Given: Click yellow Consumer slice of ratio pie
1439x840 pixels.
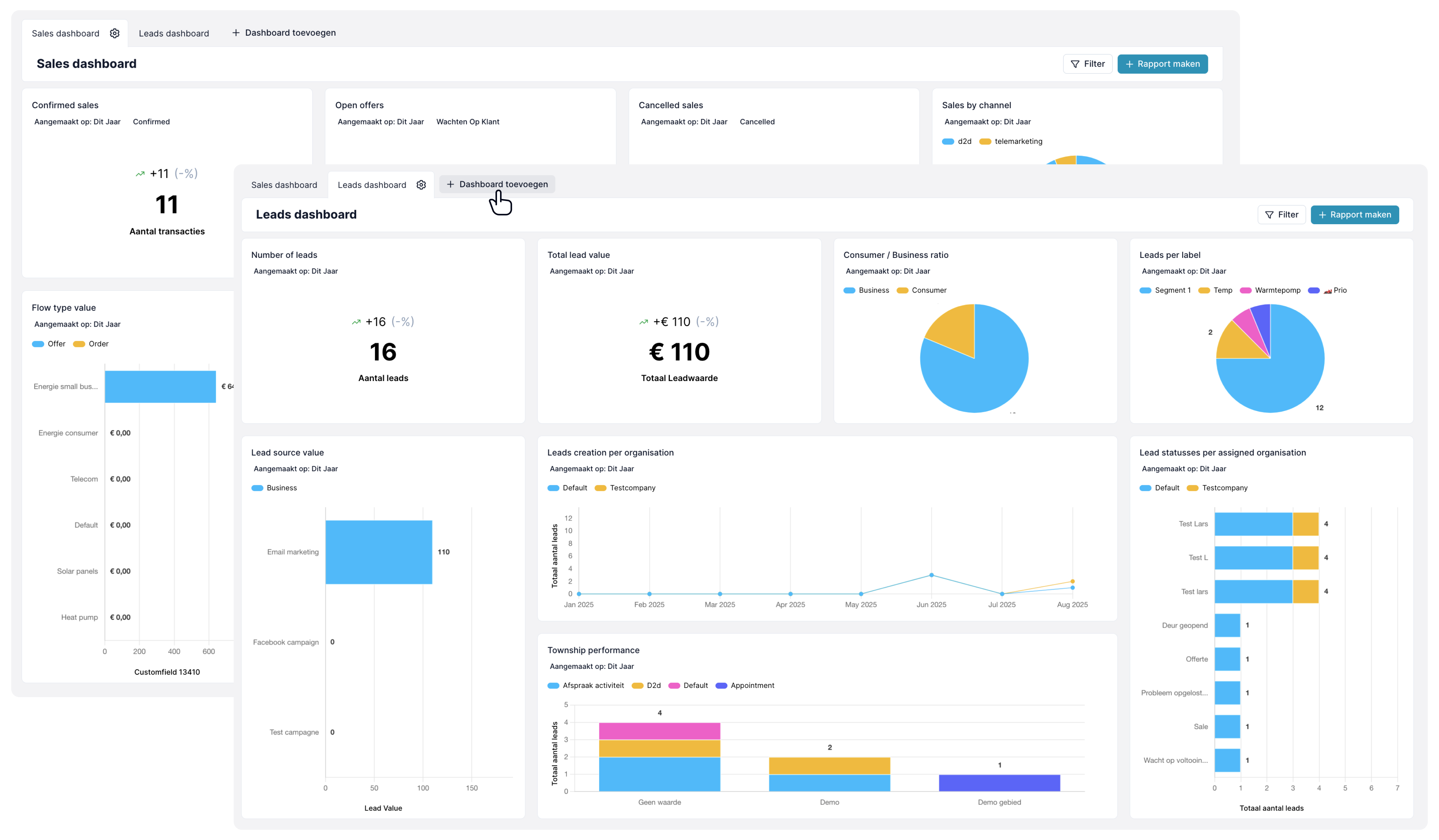Looking at the screenshot, I should click(955, 328).
